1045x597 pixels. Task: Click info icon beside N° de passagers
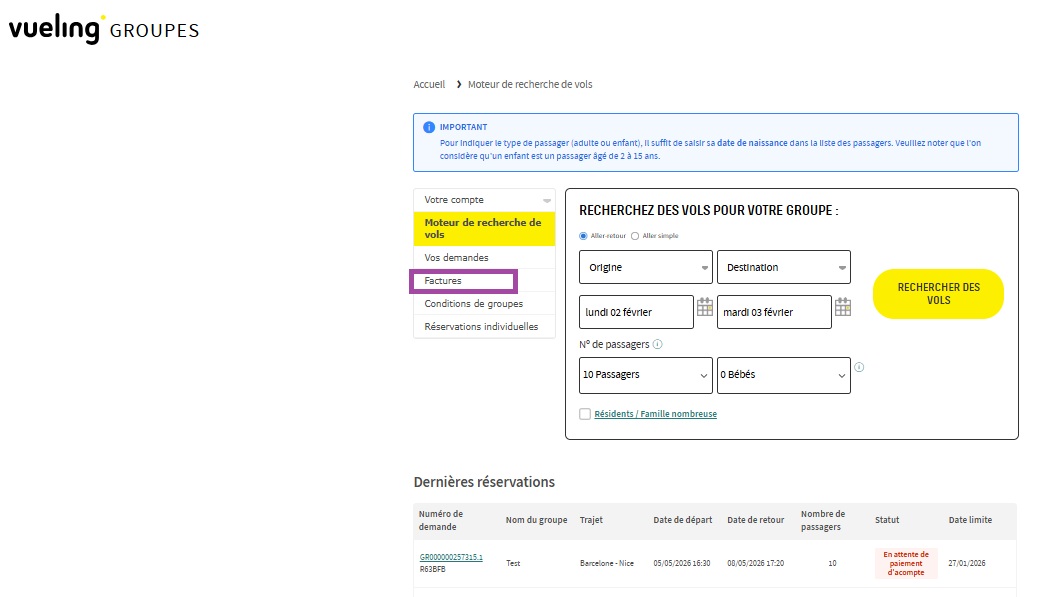pyautogui.click(x=657, y=344)
